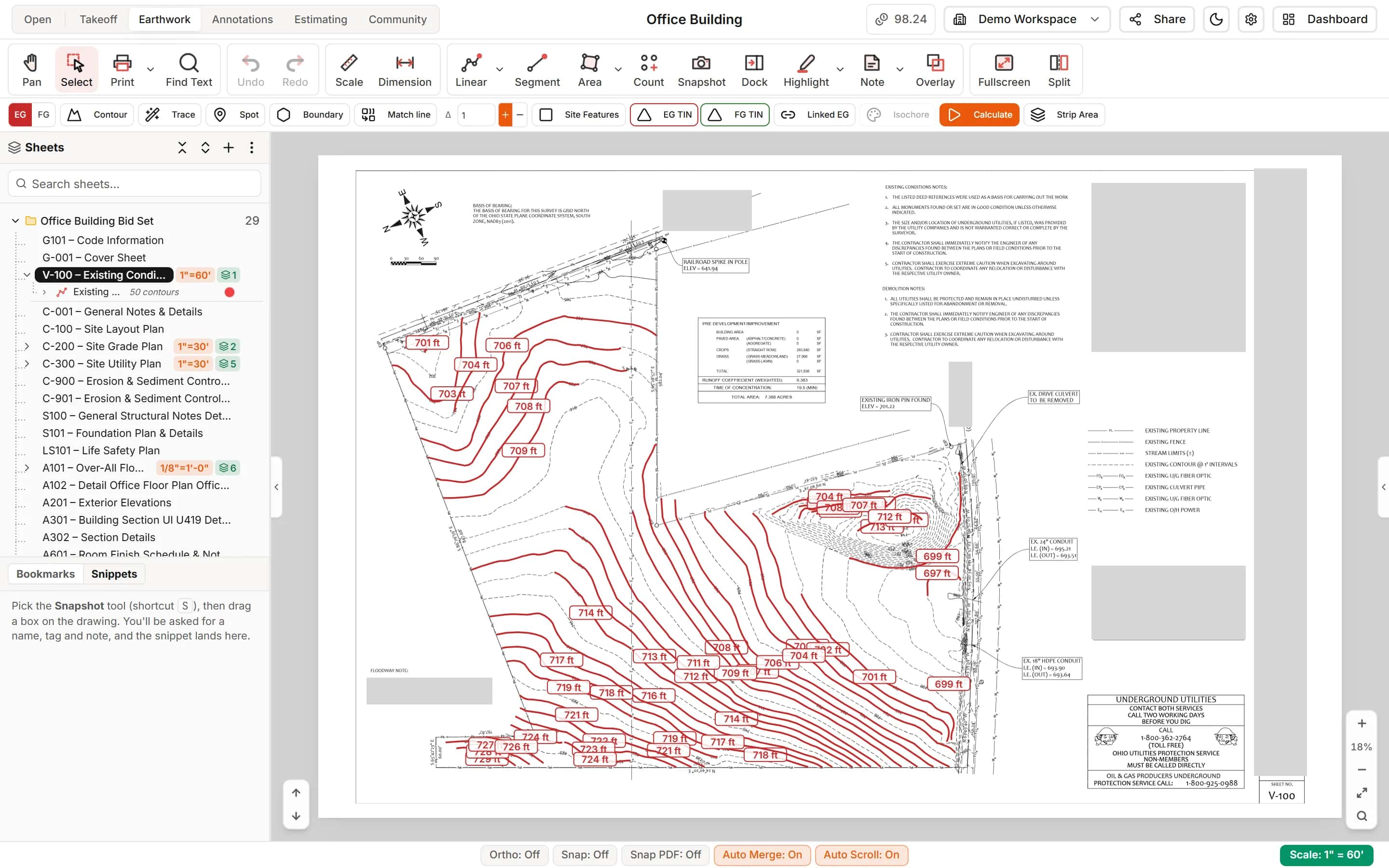The image size is (1389, 868).
Task: Select the Pan hand tool
Action: click(31, 70)
